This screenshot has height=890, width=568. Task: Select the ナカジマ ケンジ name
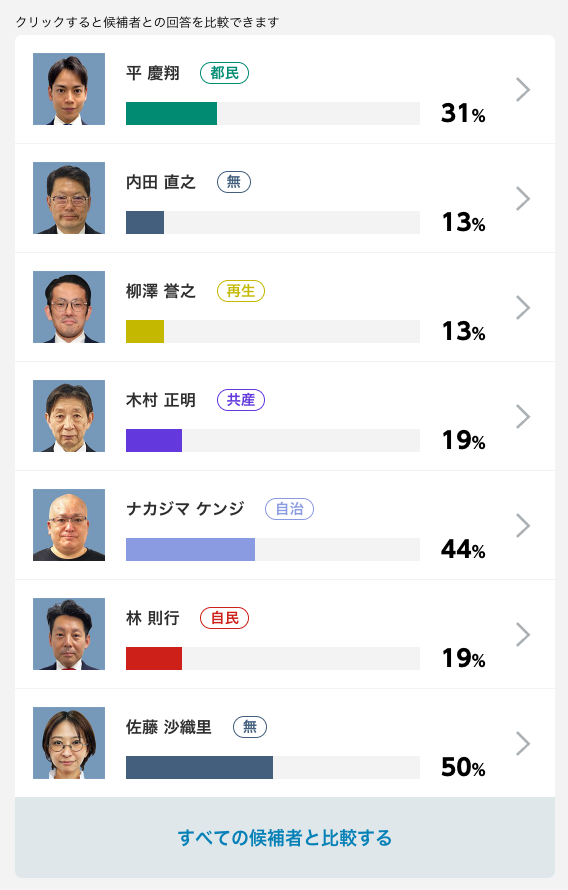[x=185, y=509]
